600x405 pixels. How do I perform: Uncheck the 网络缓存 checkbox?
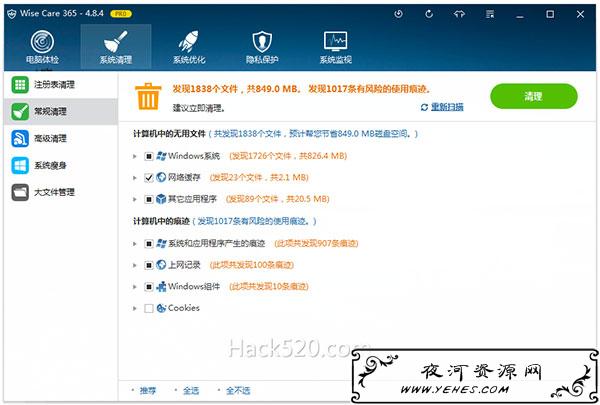click(x=149, y=178)
